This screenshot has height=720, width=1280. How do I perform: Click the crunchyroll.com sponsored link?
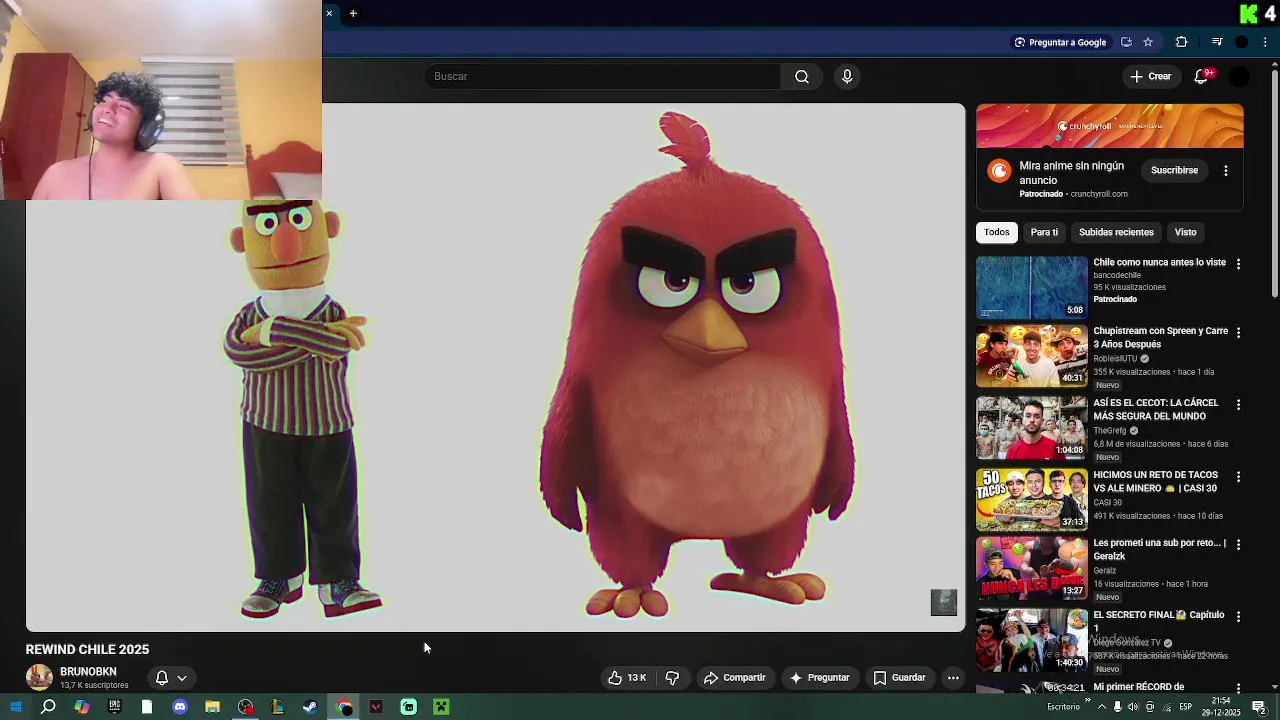pyautogui.click(x=1099, y=194)
